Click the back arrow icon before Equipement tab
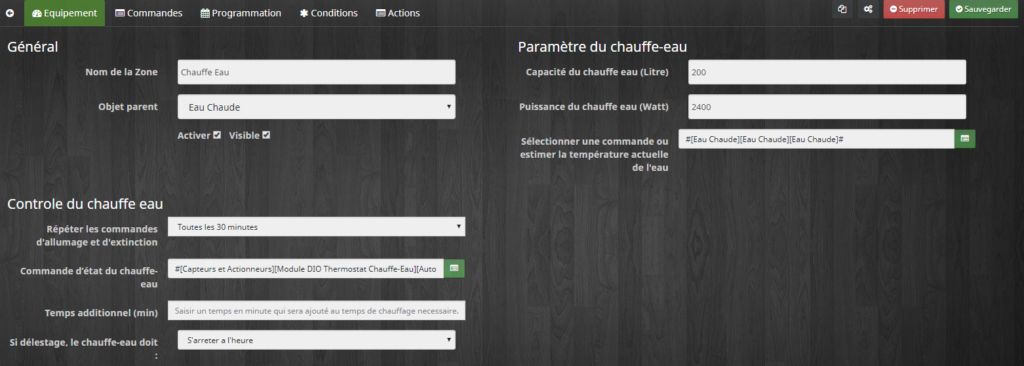The height and width of the screenshot is (366, 1024). pyautogui.click(x=10, y=13)
